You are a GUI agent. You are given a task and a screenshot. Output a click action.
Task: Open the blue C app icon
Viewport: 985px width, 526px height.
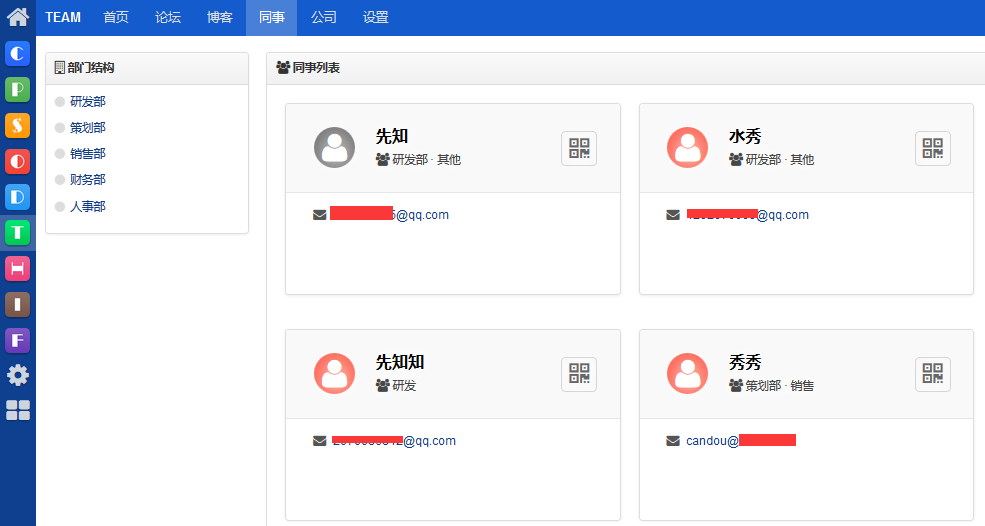(18, 54)
